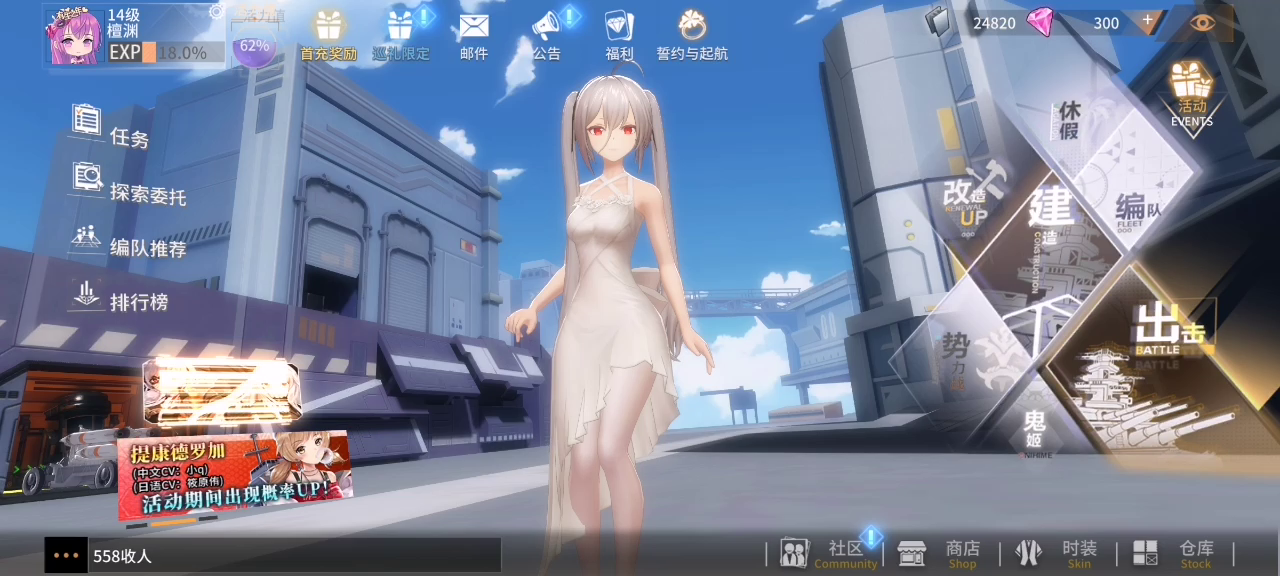Viewport: 1280px width, 576px height.
Task: Open the 福利 welfare cards icon
Action: [619, 26]
